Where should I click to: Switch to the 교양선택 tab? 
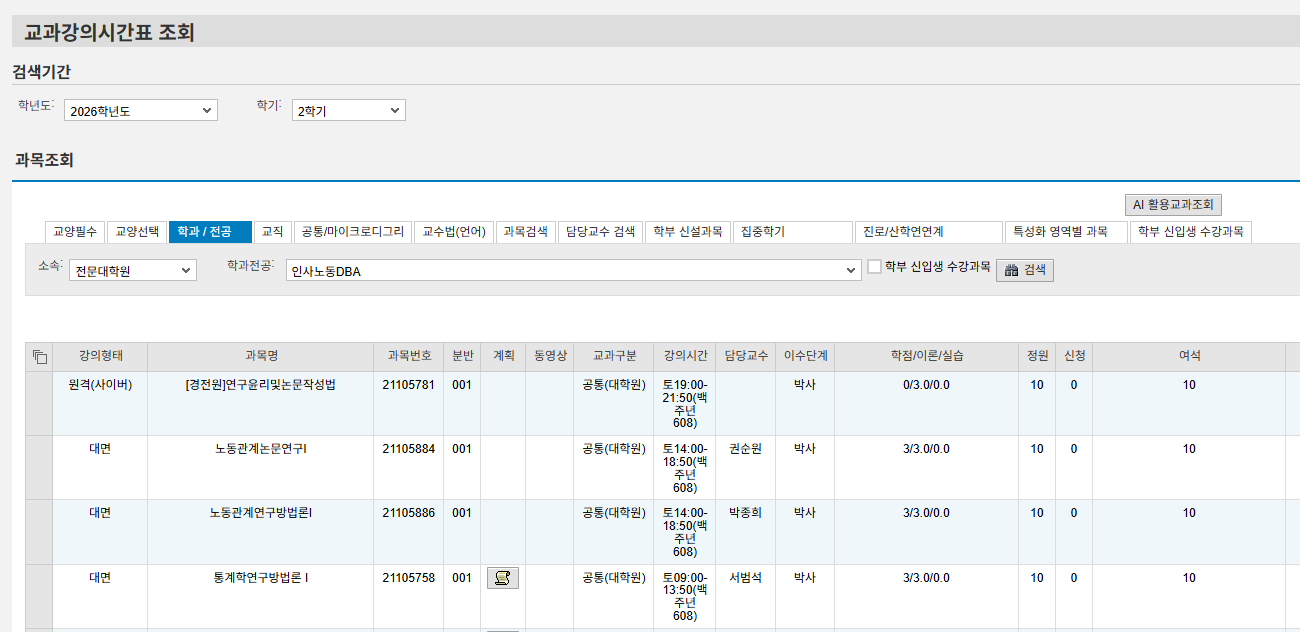coord(137,232)
